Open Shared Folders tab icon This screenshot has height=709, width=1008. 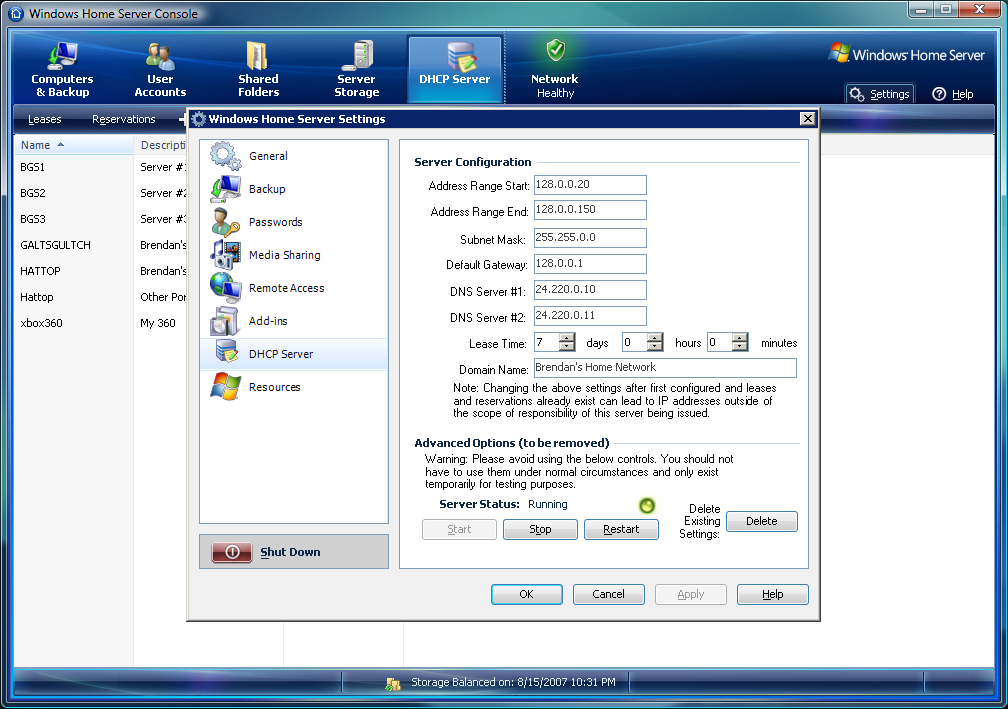click(x=258, y=55)
